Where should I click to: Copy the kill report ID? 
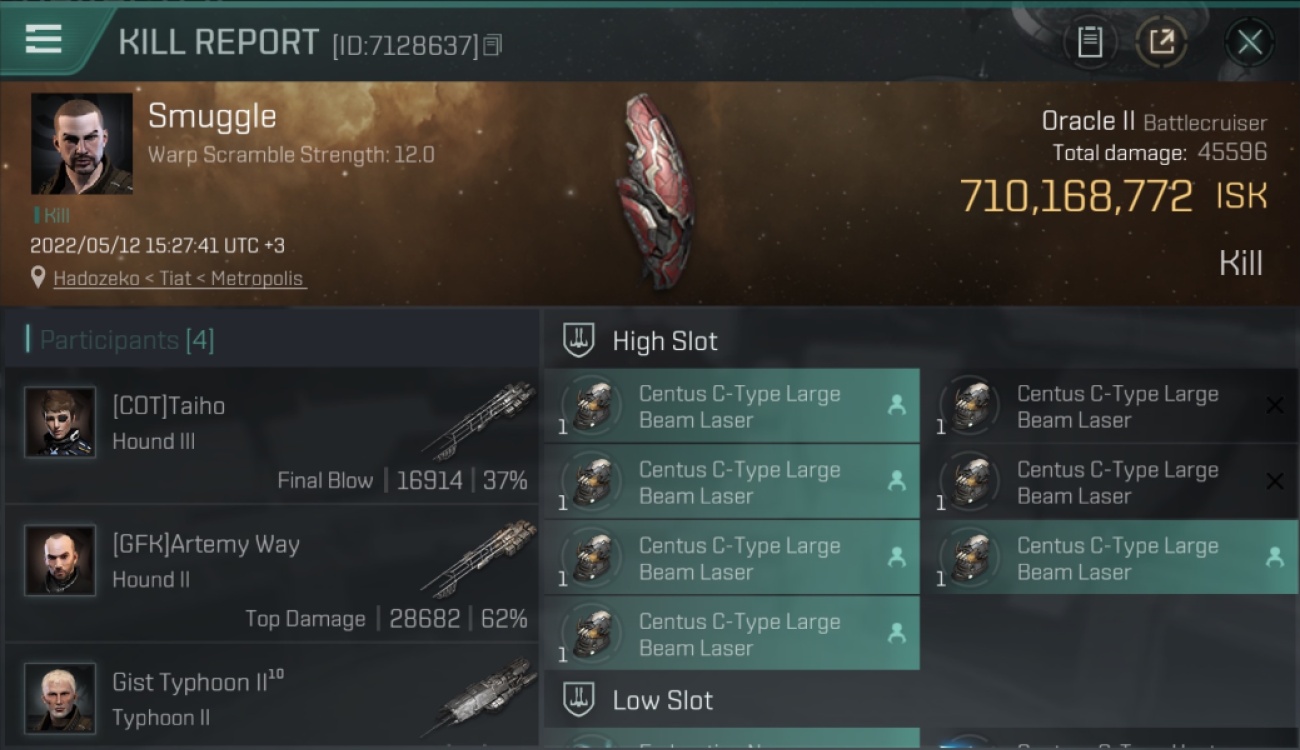[x=492, y=45]
